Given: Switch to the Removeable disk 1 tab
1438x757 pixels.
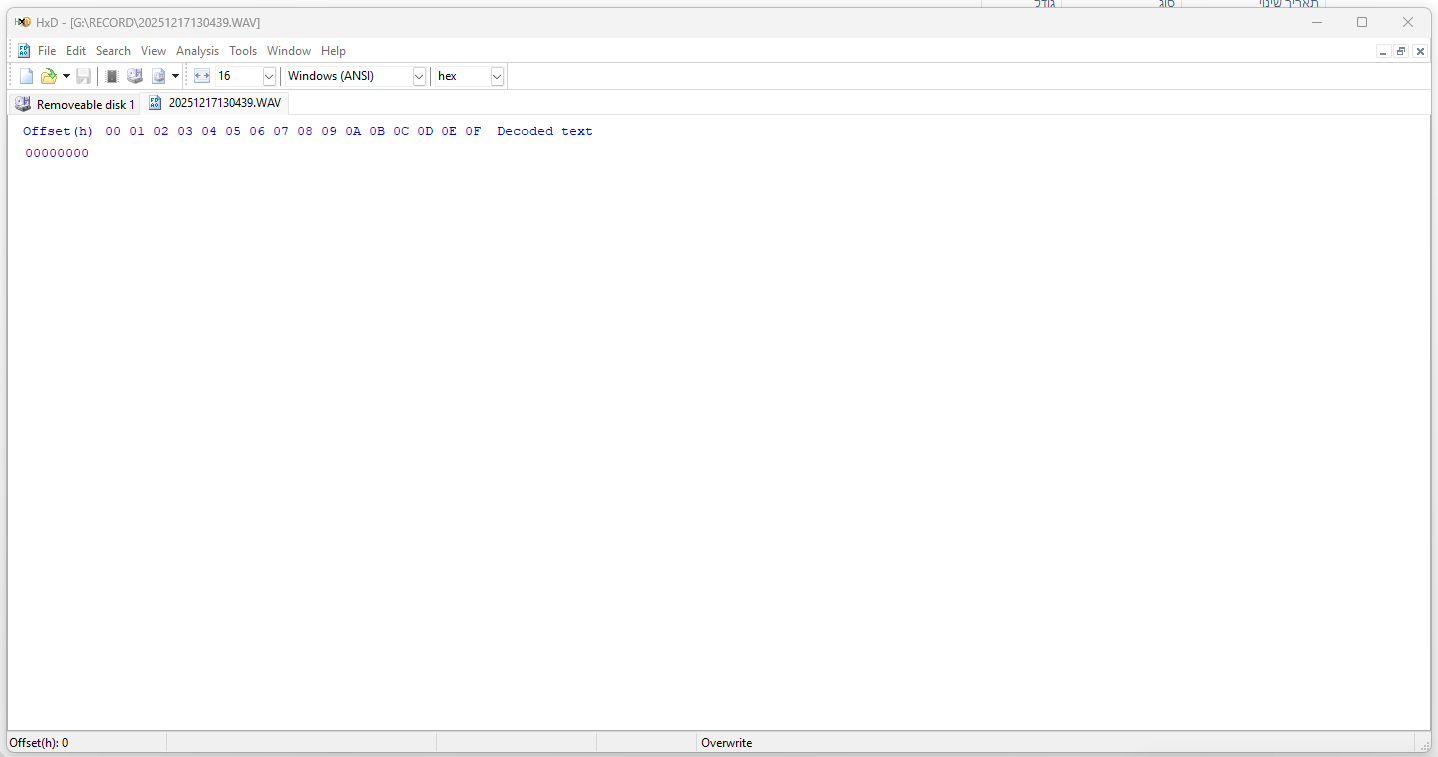Looking at the screenshot, I should [x=84, y=103].
